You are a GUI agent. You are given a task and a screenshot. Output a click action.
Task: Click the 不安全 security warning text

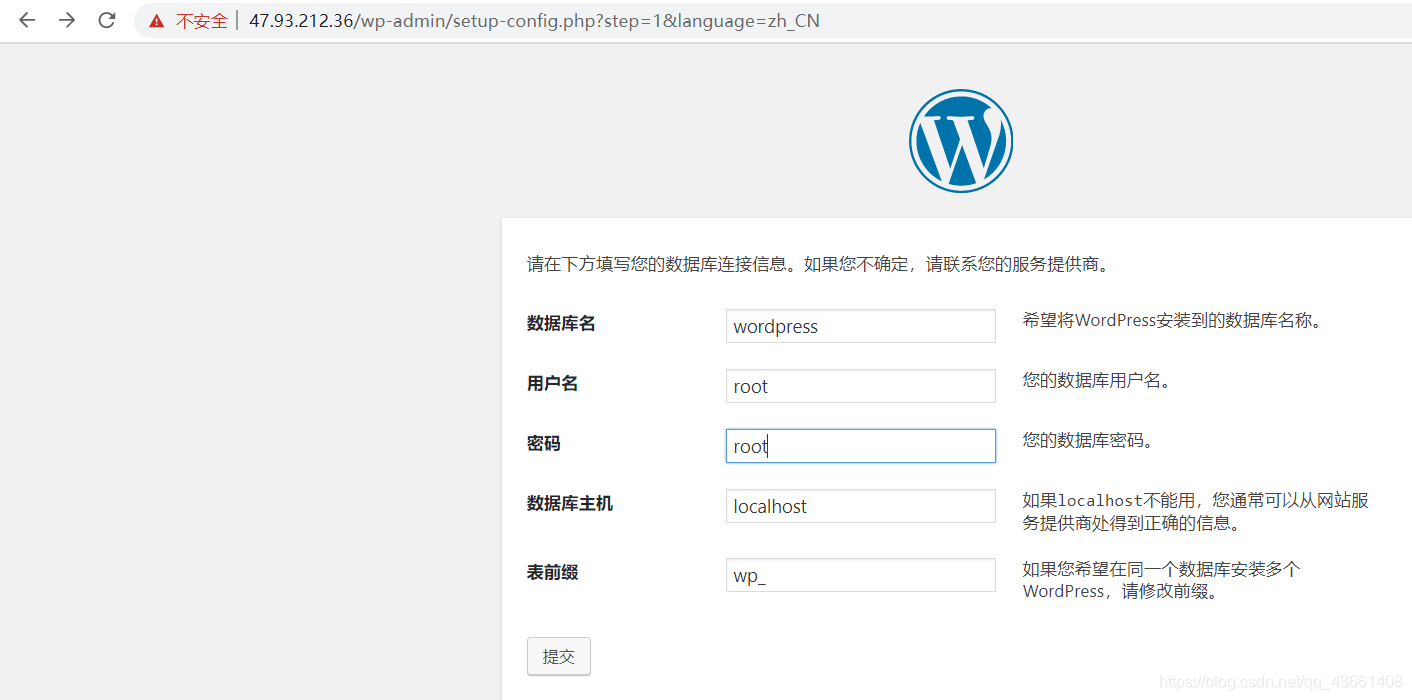pyautogui.click(x=202, y=21)
